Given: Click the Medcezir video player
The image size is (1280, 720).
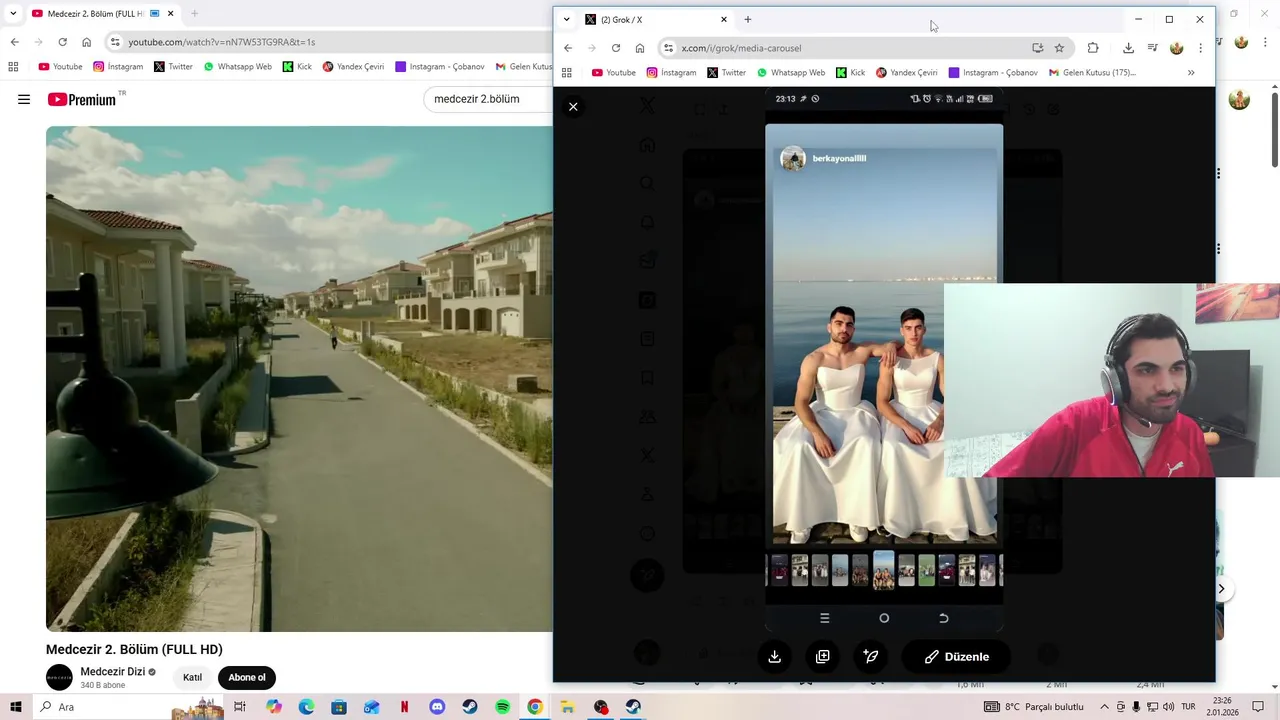Looking at the screenshot, I should 299,378.
